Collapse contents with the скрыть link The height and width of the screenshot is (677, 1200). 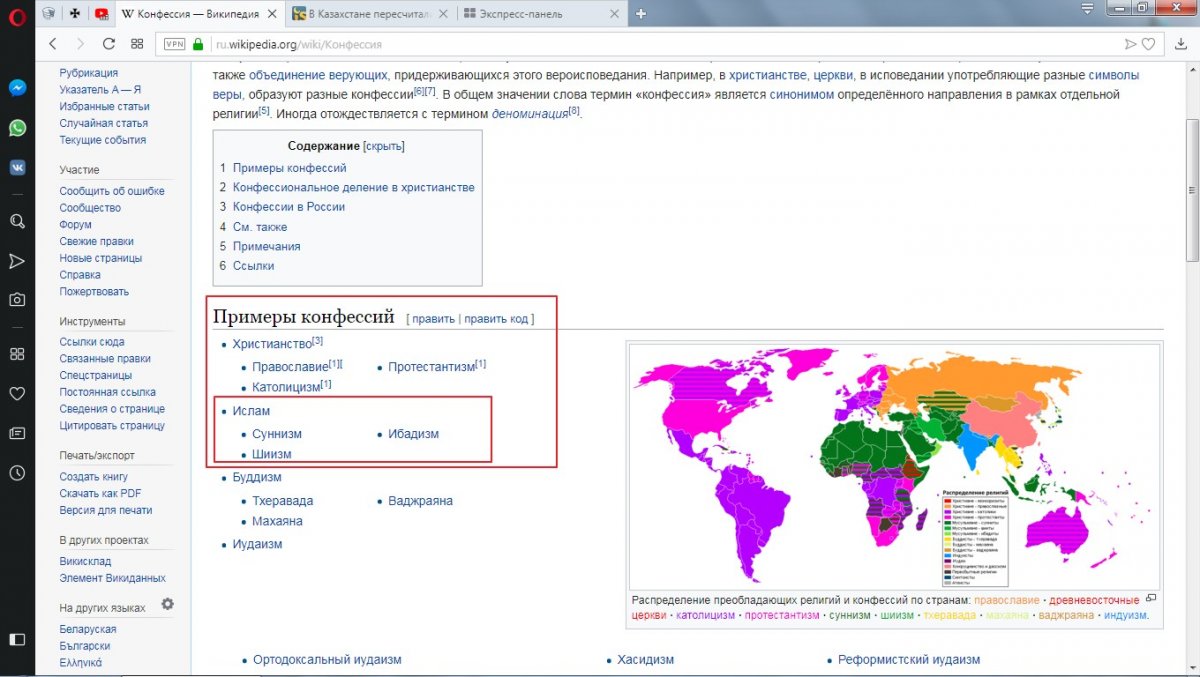(x=384, y=146)
